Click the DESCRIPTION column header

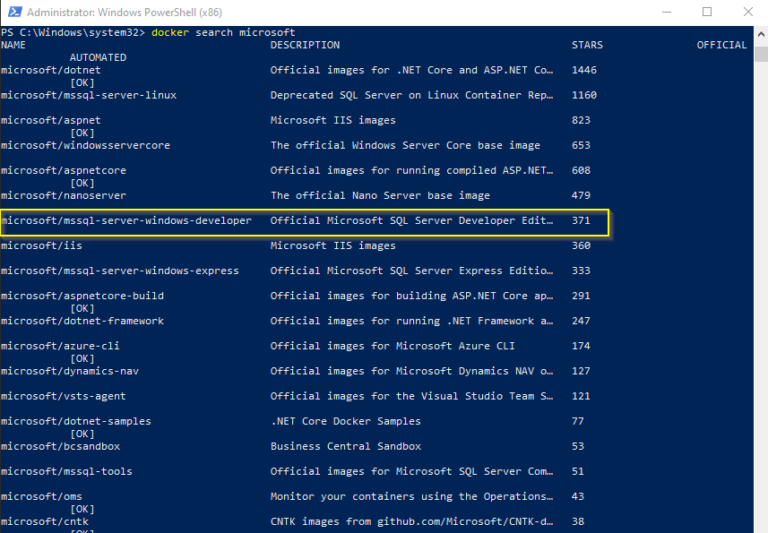coord(305,45)
